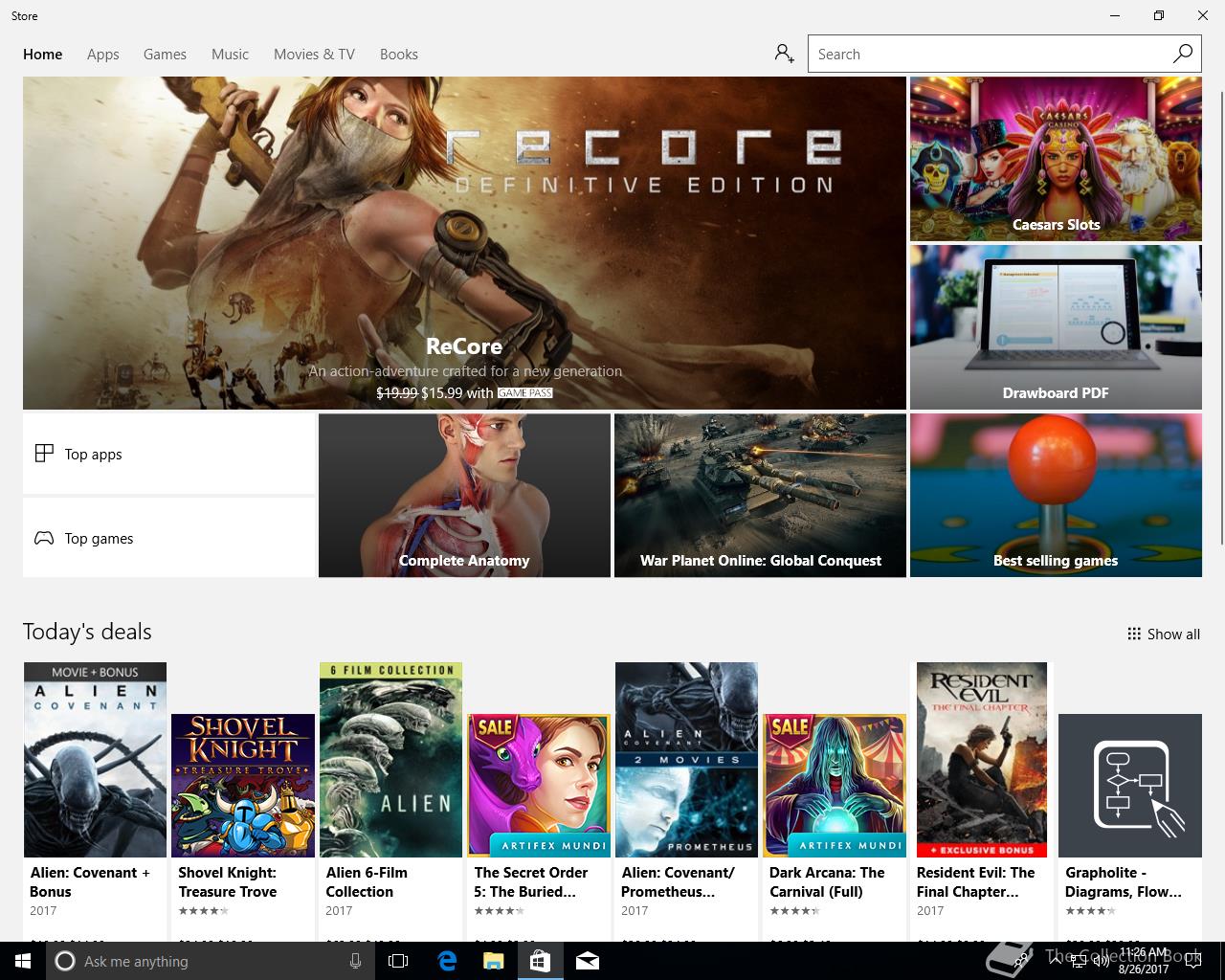Open Alien: Covenant + Bonus poster
This screenshot has height=980, width=1225.
pos(95,760)
